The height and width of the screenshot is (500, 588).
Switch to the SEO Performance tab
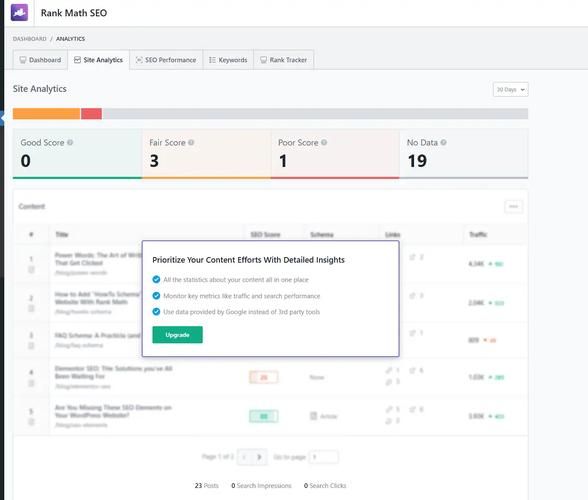[166, 60]
